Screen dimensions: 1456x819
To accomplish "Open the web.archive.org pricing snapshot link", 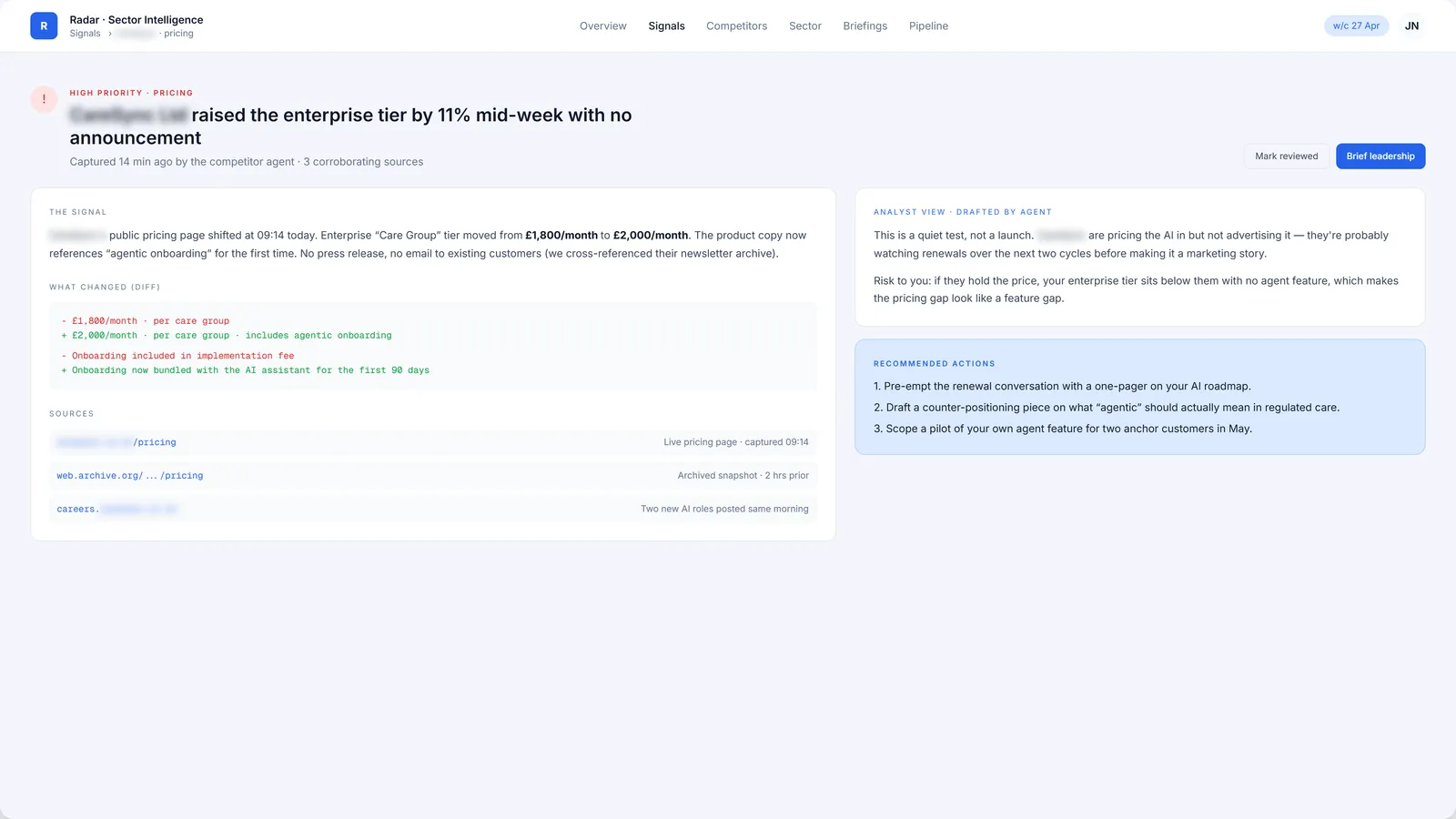I will [x=129, y=476].
